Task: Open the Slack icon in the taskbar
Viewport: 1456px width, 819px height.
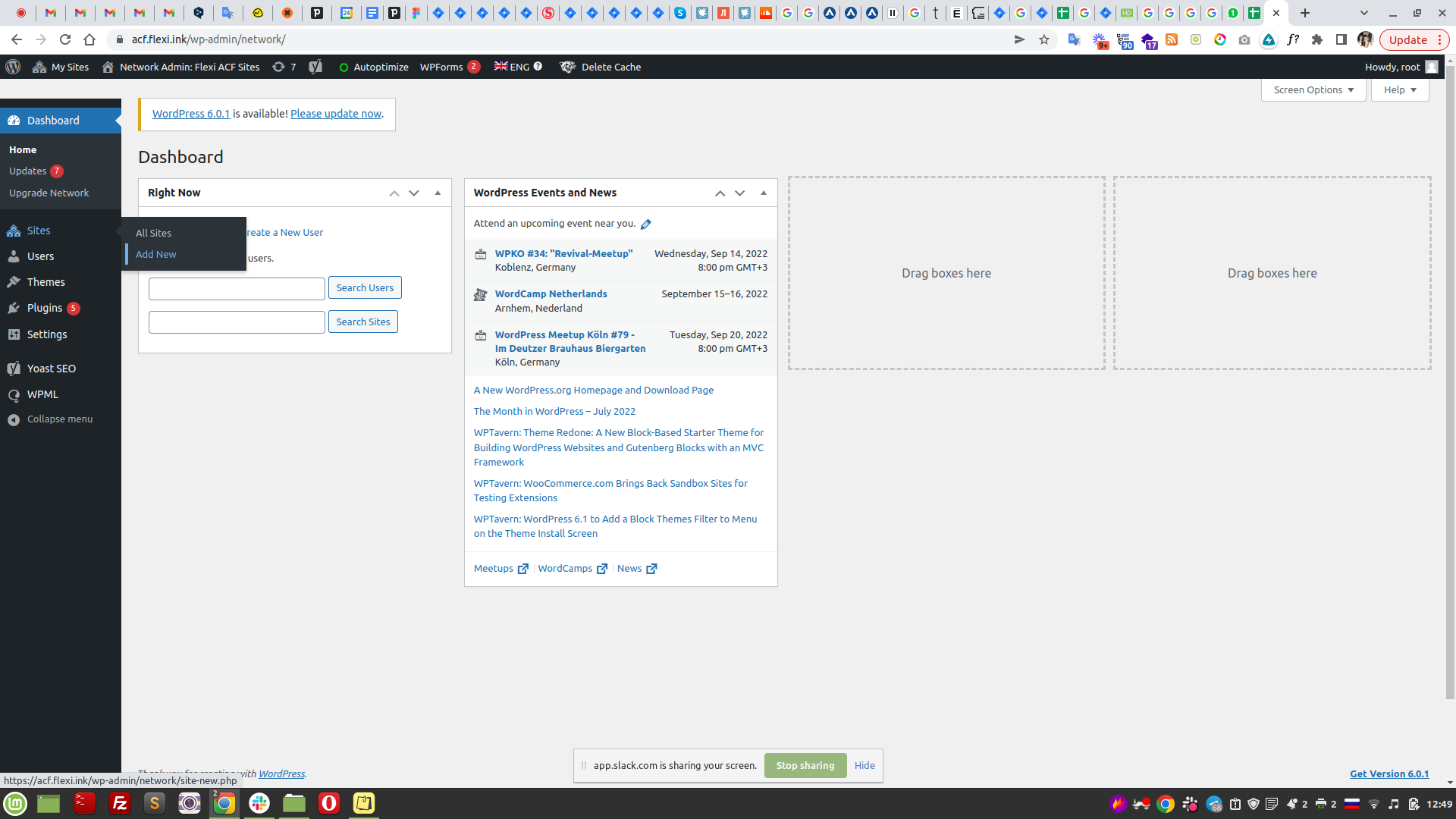Action: [x=259, y=803]
